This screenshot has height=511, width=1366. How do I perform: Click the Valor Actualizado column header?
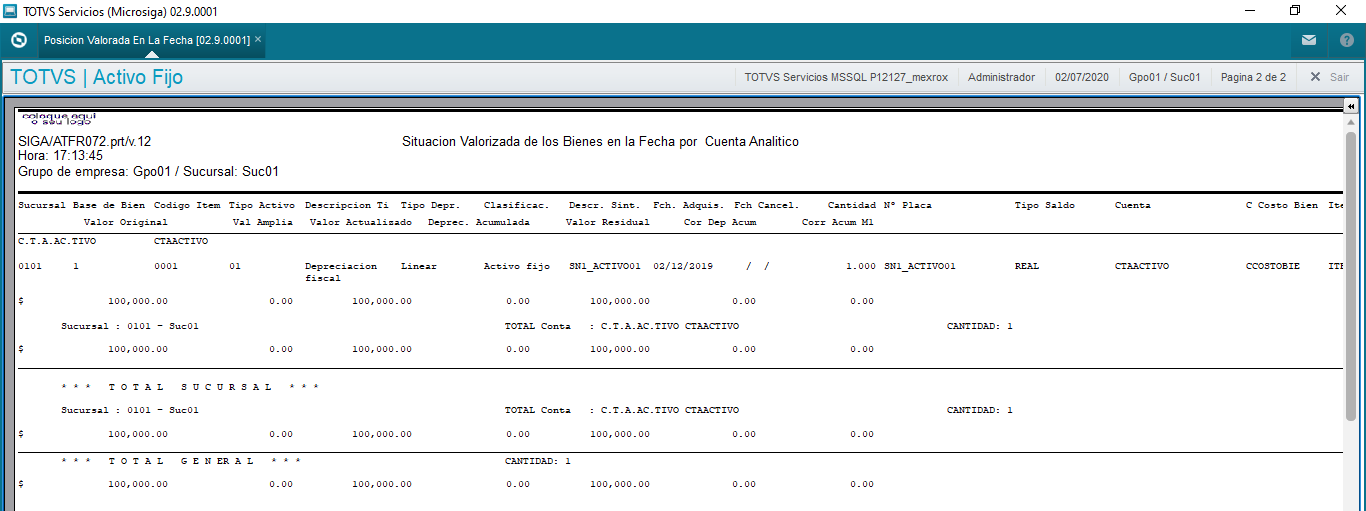361,222
